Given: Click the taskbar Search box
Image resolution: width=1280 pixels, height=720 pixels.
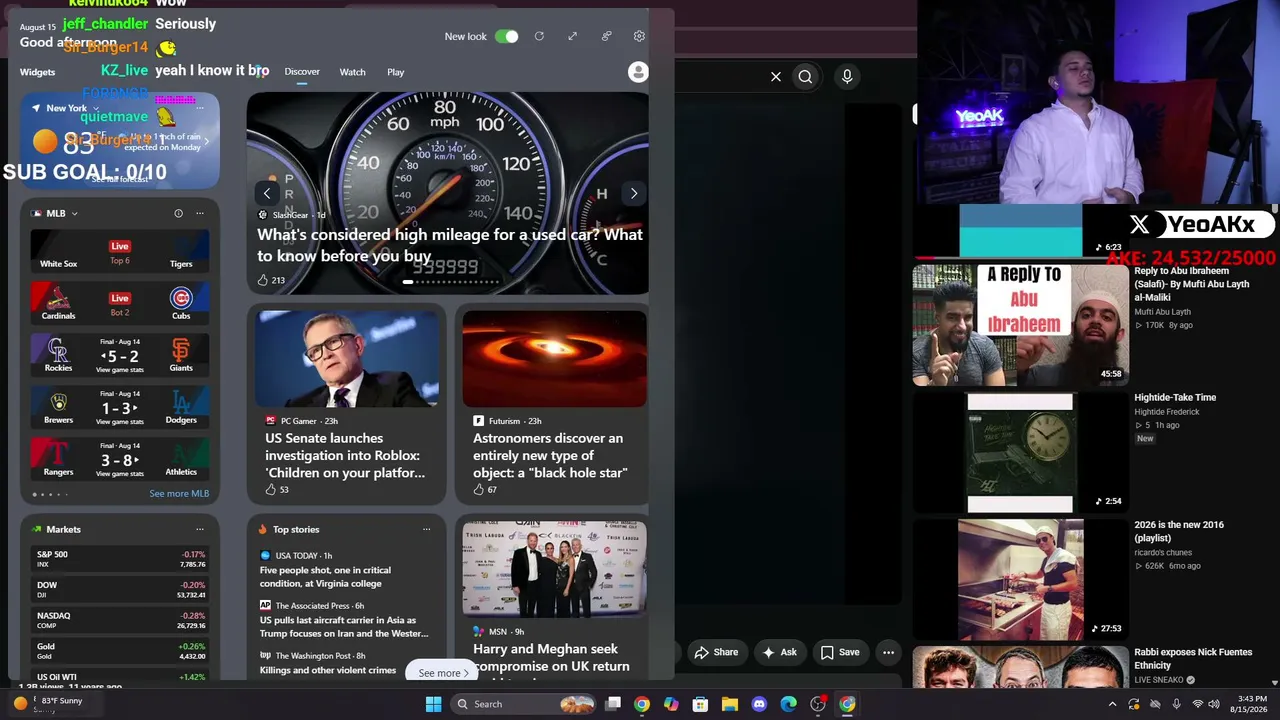Looking at the screenshot, I should click(523, 704).
